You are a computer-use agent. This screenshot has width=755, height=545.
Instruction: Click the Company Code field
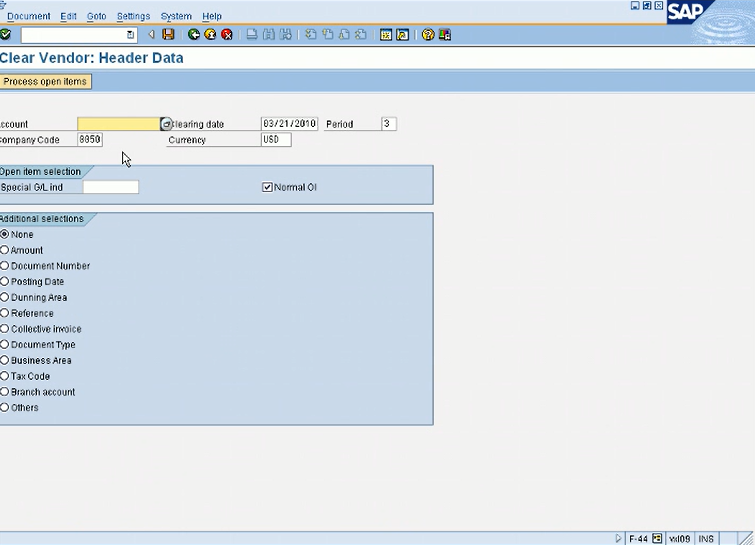click(90, 140)
